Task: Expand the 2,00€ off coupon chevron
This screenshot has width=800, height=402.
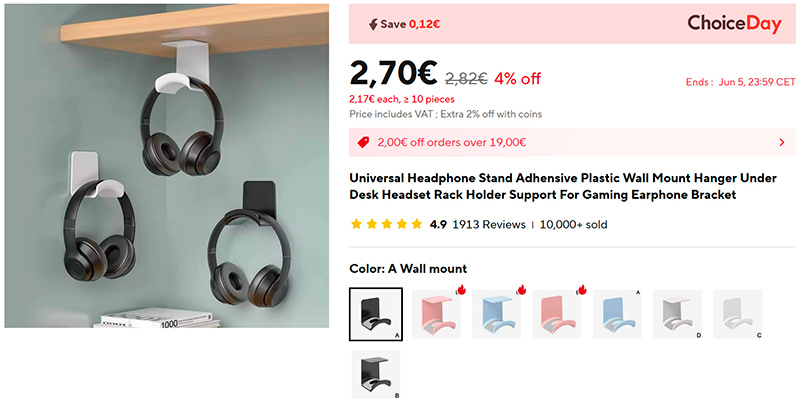Action: pos(782,142)
